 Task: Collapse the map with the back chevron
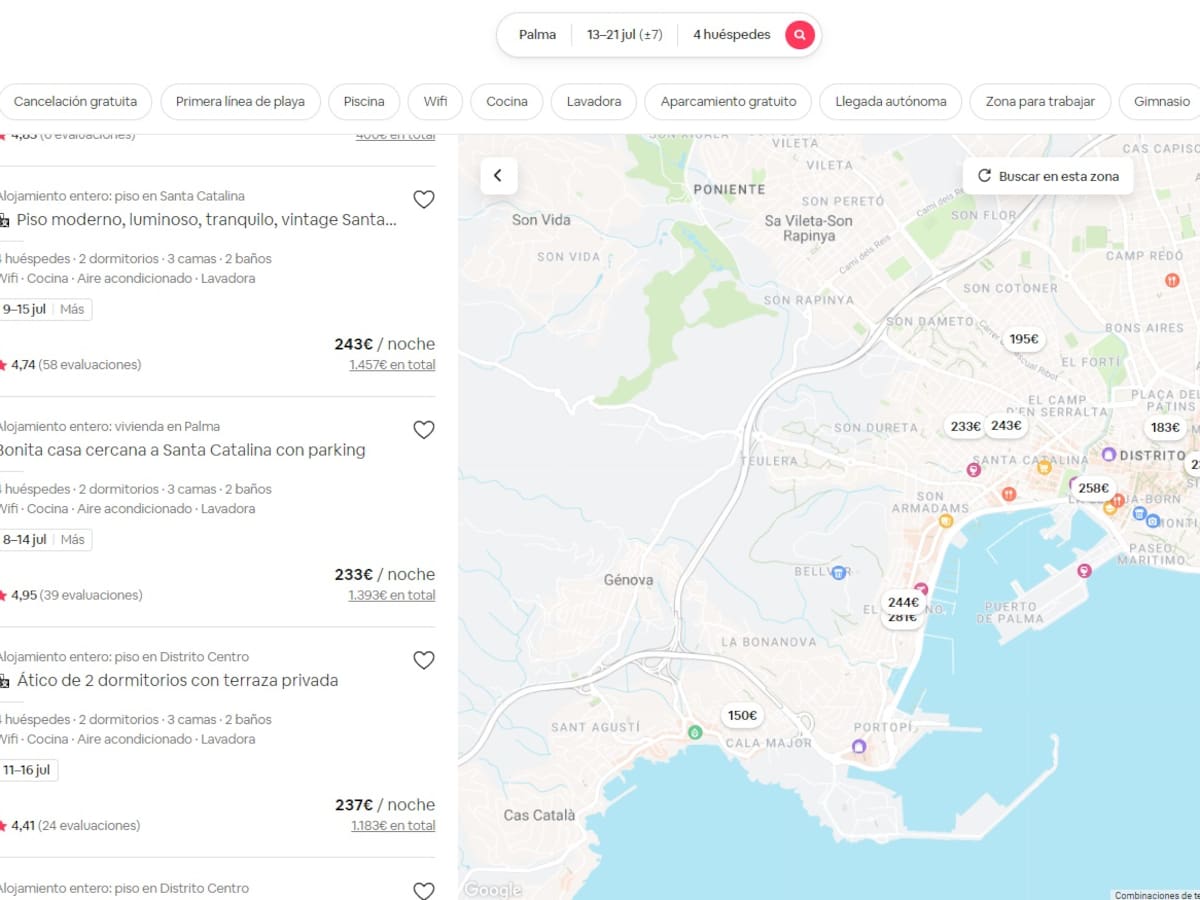coord(498,176)
